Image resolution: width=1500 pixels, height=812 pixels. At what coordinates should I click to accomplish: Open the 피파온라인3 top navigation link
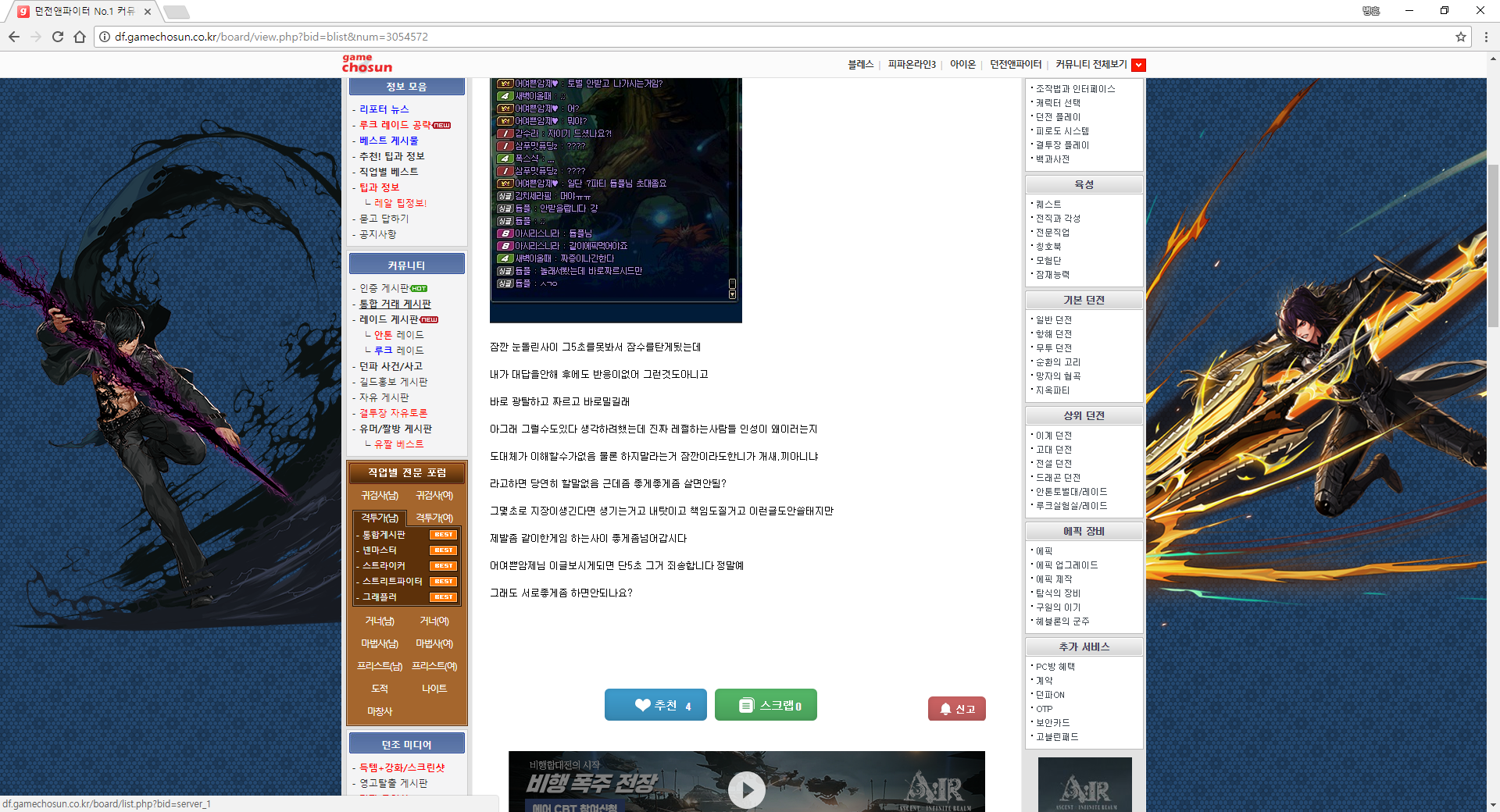point(912,65)
